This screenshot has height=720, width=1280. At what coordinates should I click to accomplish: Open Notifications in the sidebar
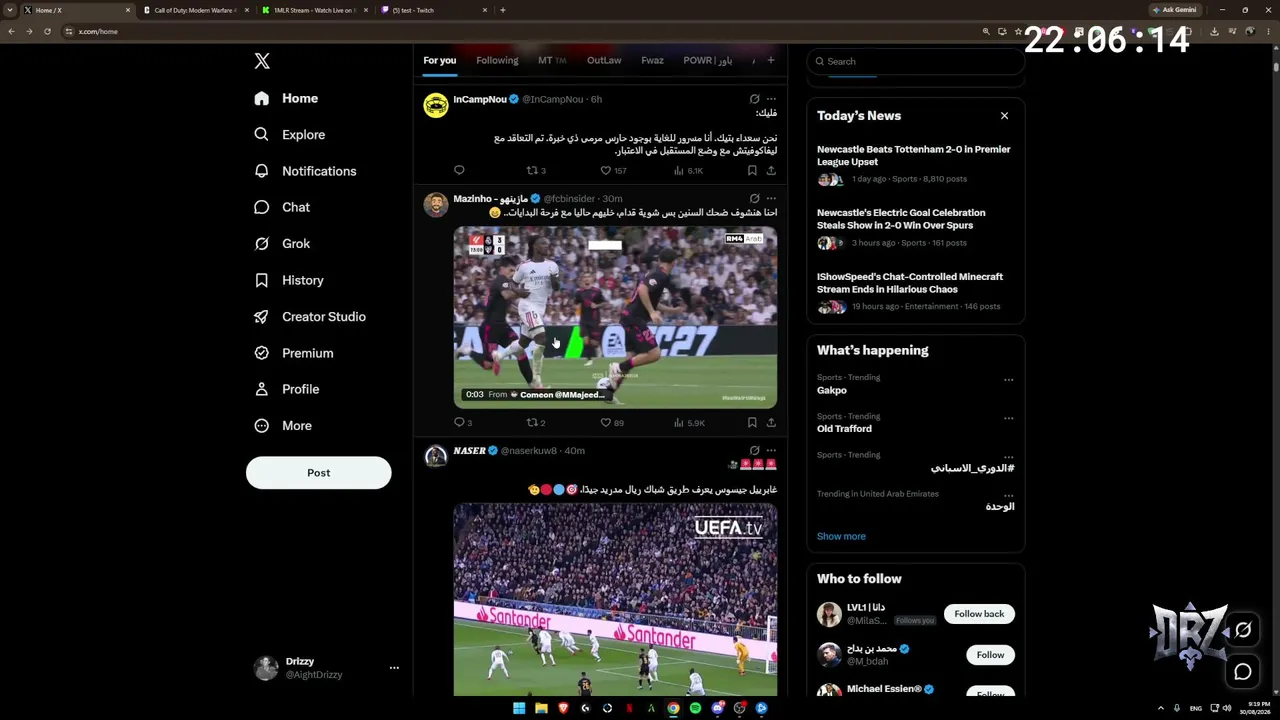[305, 171]
